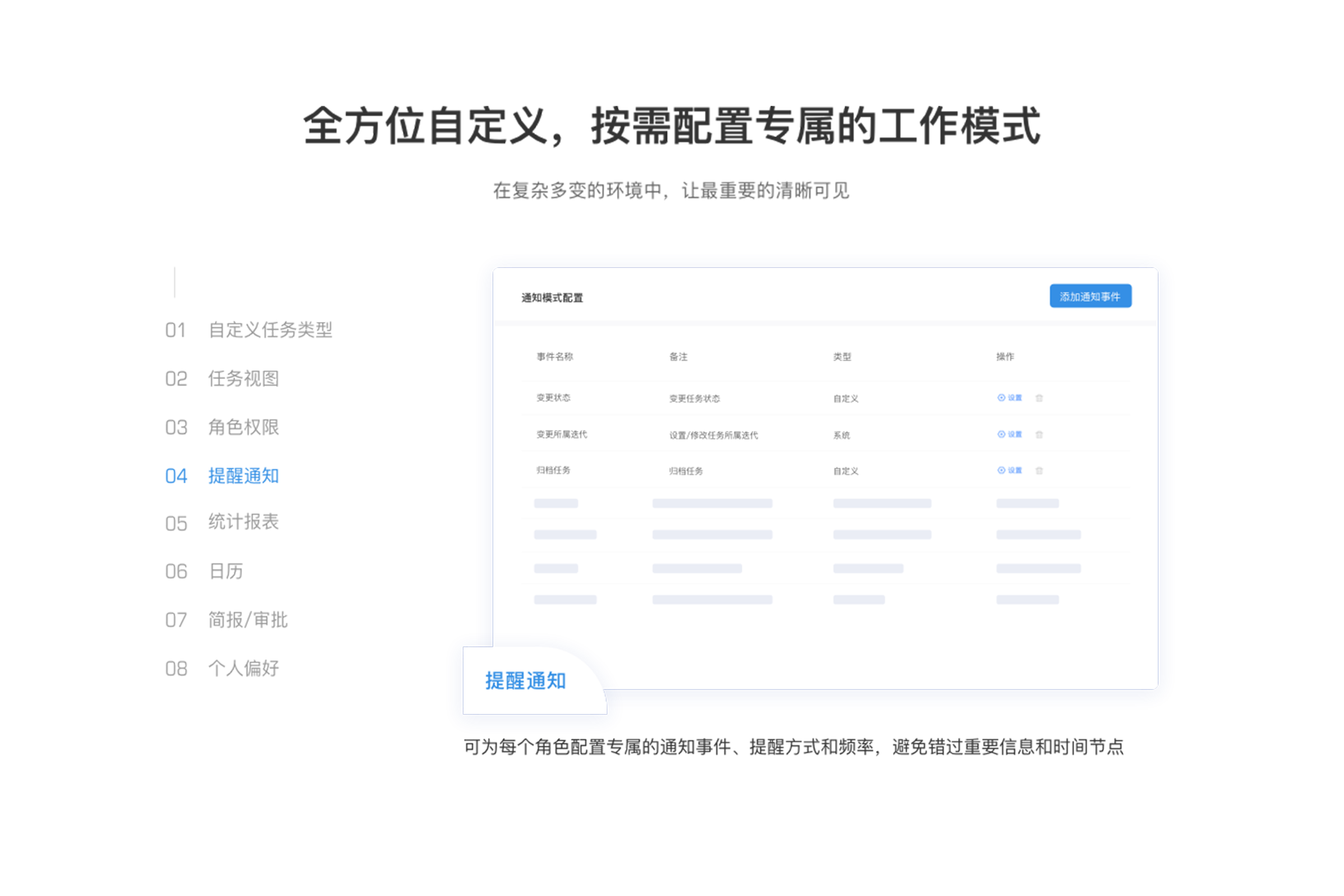Select the 归档任务 event name cell
The image size is (1344, 896).
[553, 470]
